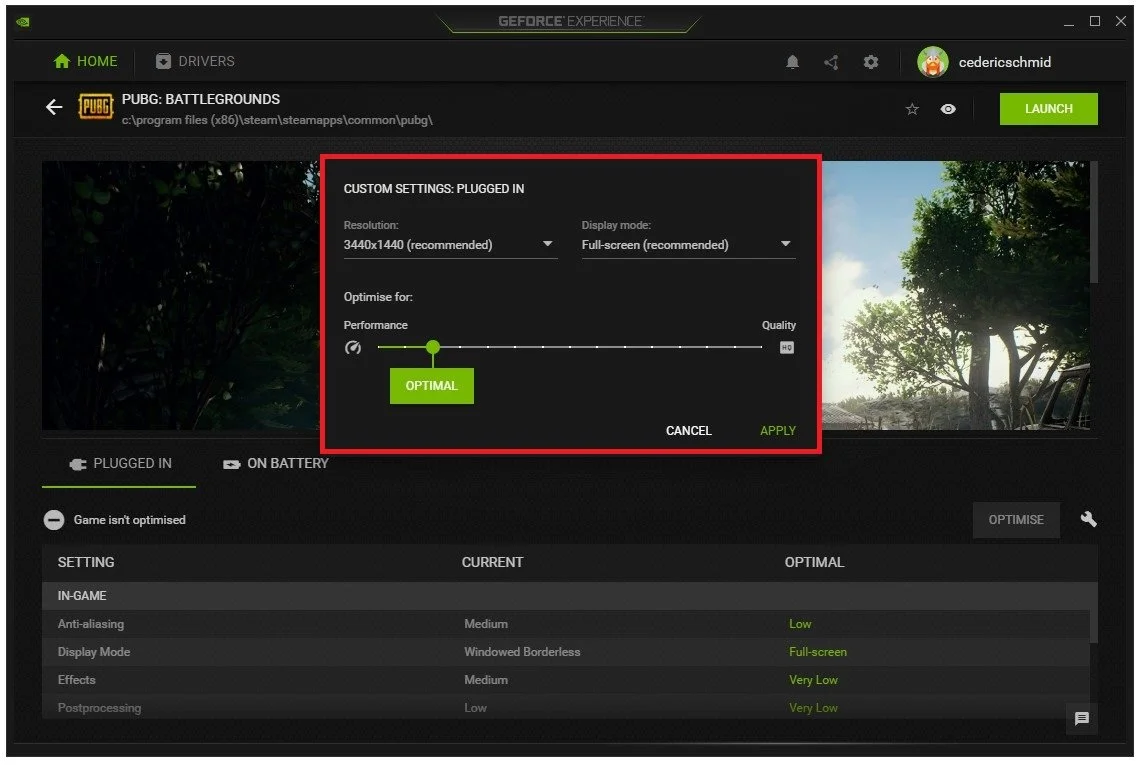Click the share icon in top bar
The height and width of the screenshot is (765, 1141).
tap(831, 63)
